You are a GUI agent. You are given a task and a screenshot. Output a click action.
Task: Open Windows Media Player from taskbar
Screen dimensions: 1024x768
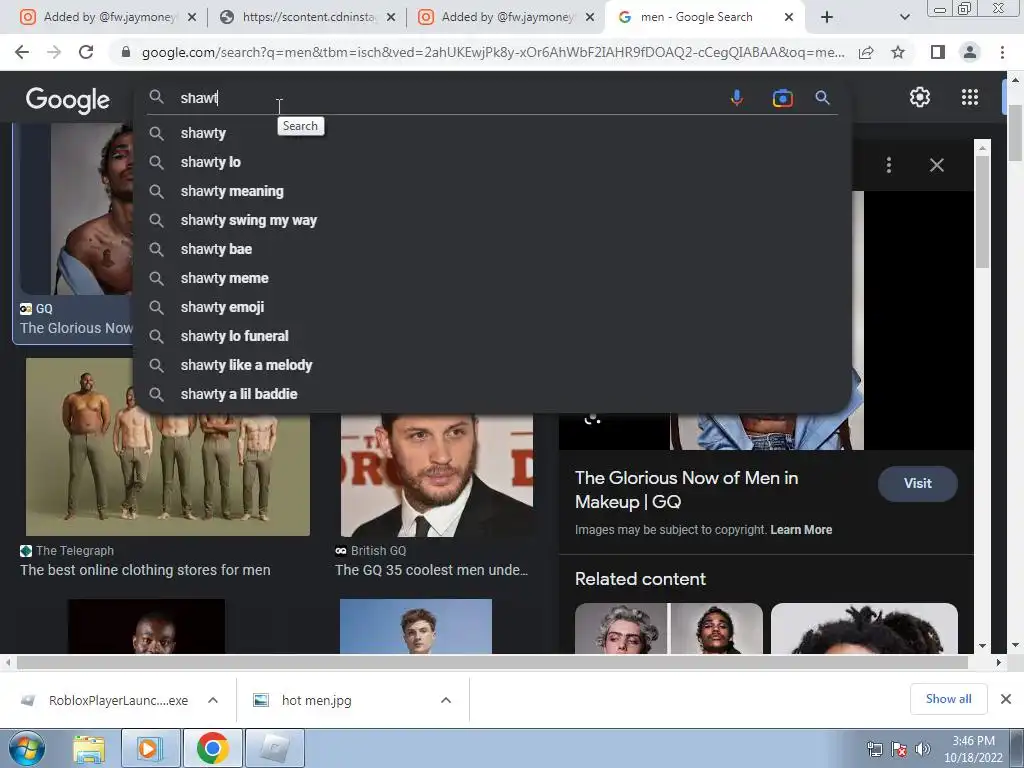tap(150, 748)
